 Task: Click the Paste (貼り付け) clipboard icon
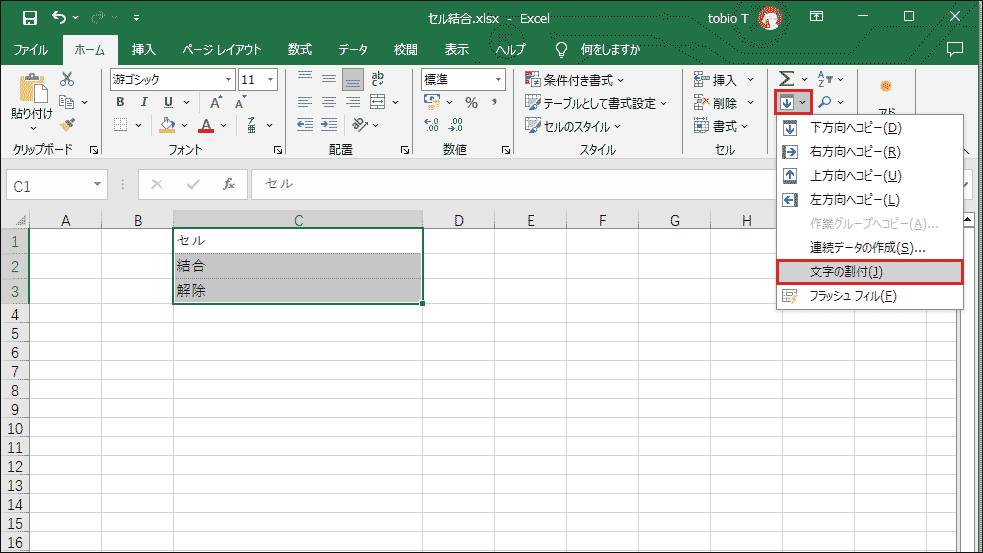(32, 88)
